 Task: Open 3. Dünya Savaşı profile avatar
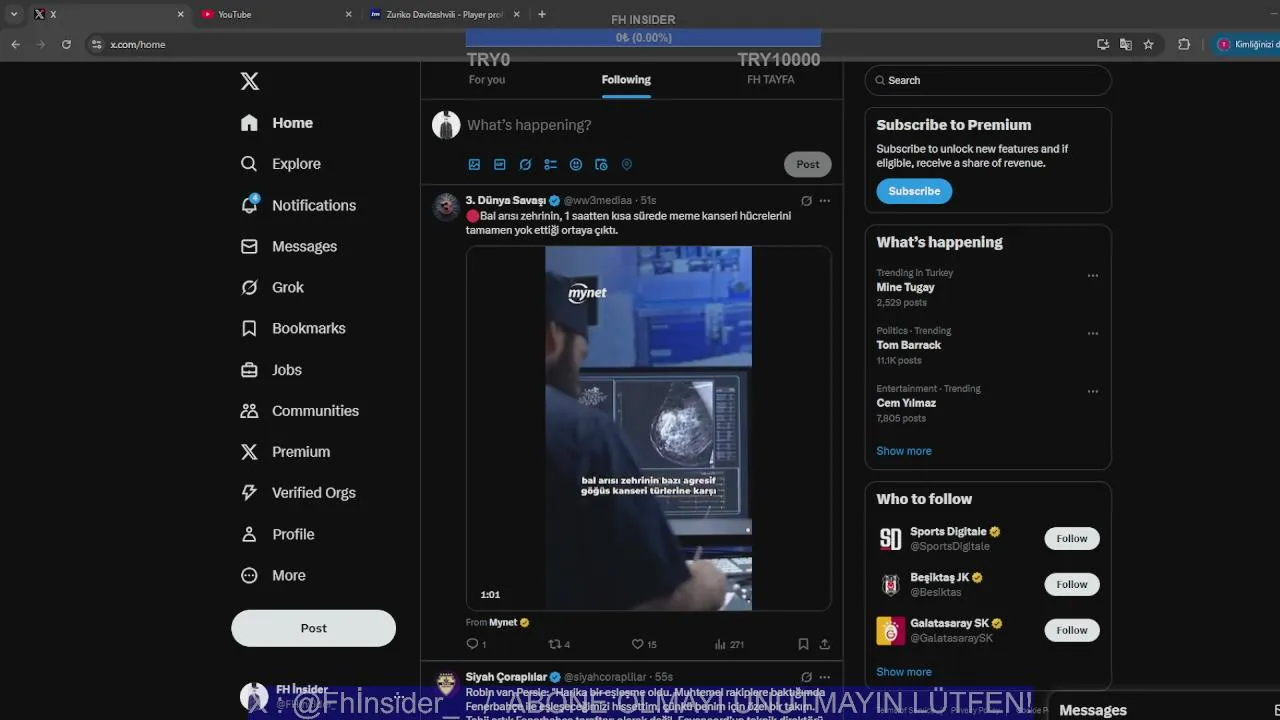click(x=446, y=207)
